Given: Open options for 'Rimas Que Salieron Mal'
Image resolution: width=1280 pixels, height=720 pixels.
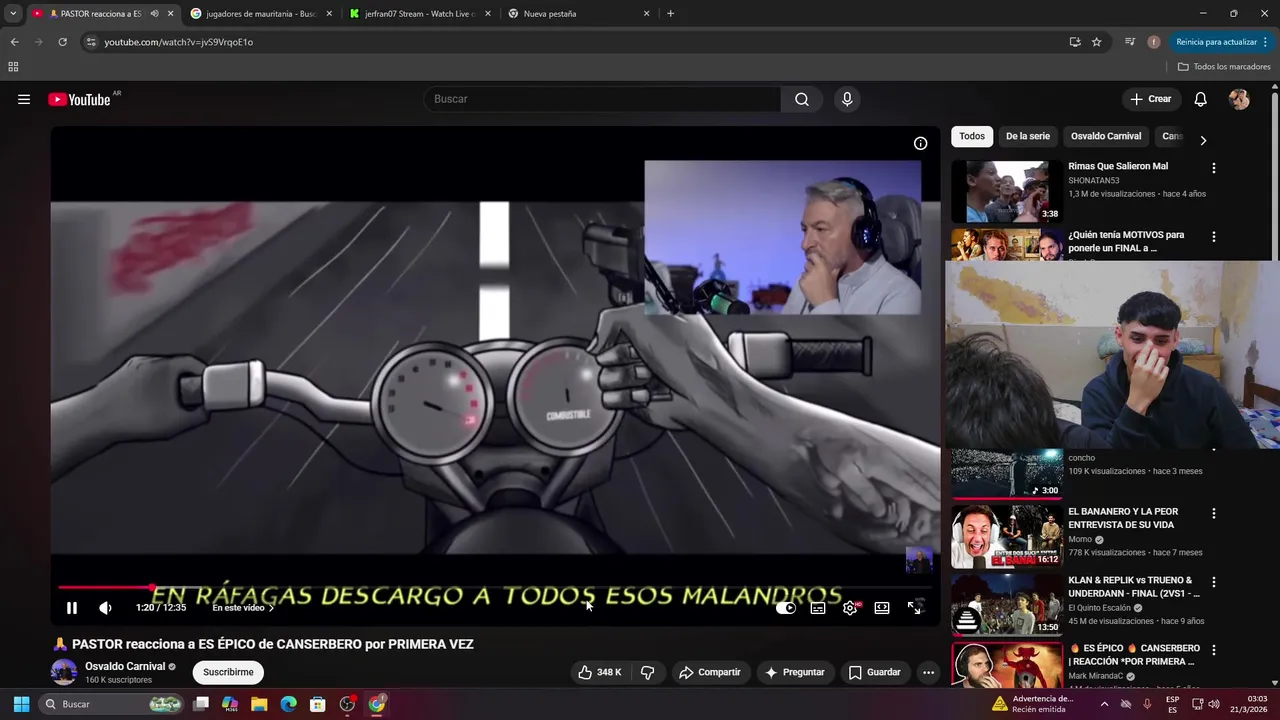Looking at the screenshot, I should point(1214,168).
